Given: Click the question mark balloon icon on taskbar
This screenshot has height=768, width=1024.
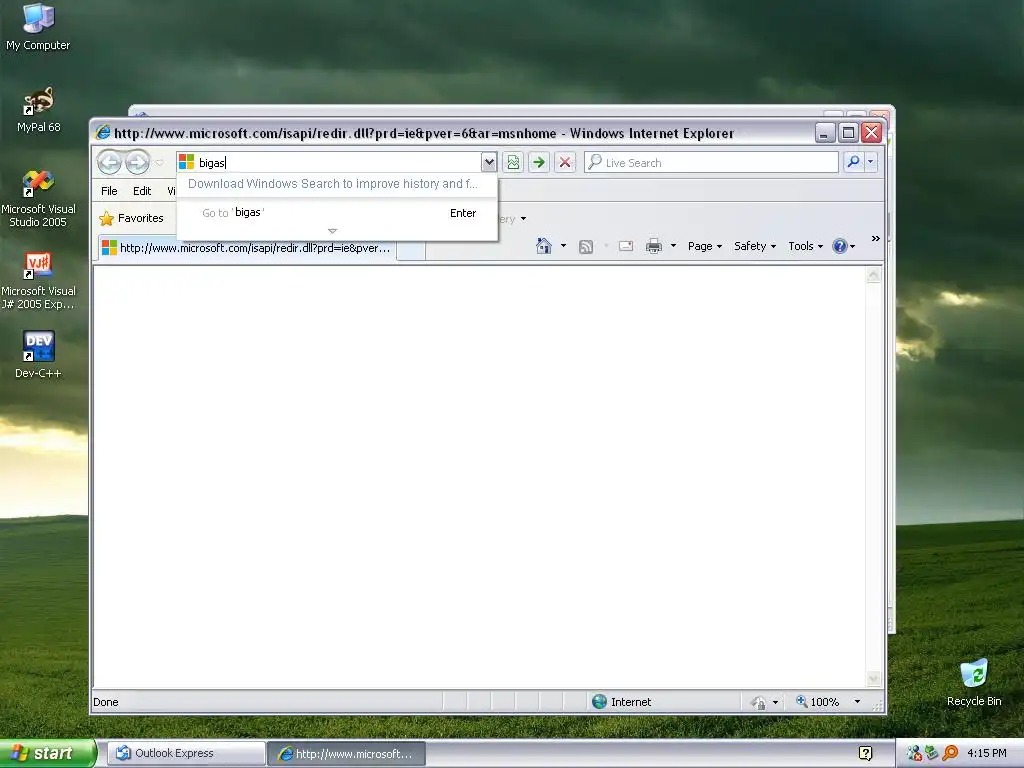Looking at the screenshot, I should coord(866,754).
